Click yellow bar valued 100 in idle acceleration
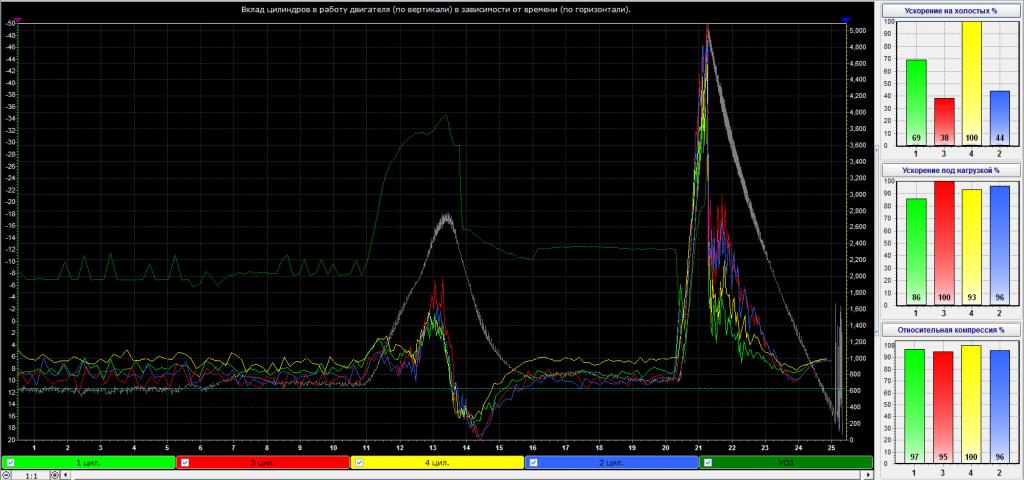The image size is (1024, 480). click(972, 83)
